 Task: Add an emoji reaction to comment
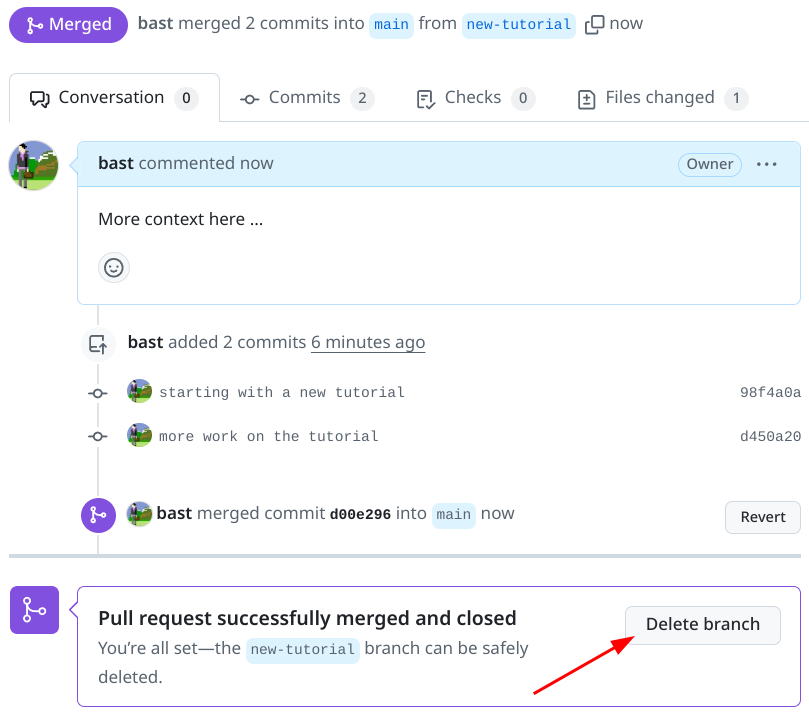point(114,267)
